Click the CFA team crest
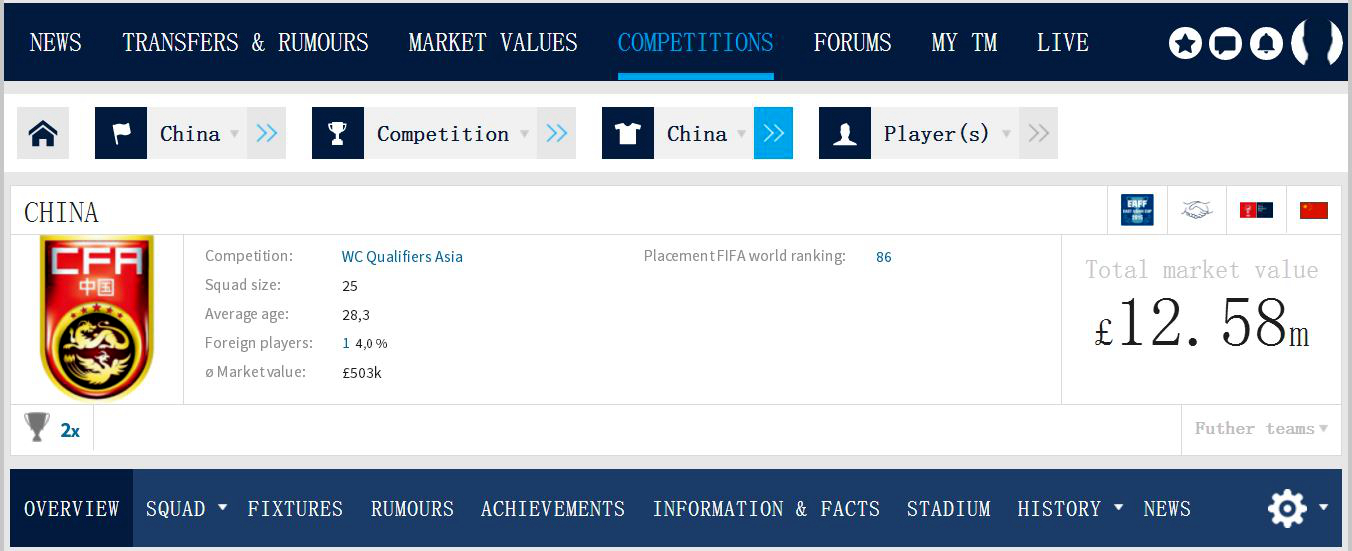The width and height of the screenshot is (1352, 551). (x=96, y=318)
